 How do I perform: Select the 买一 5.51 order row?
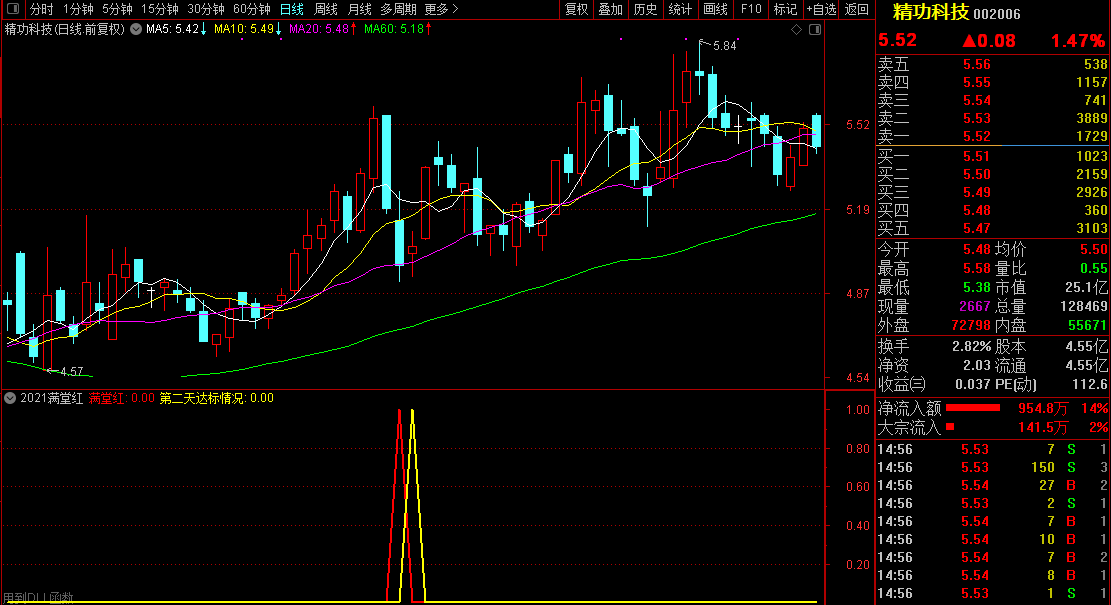(x=992, y=156)
